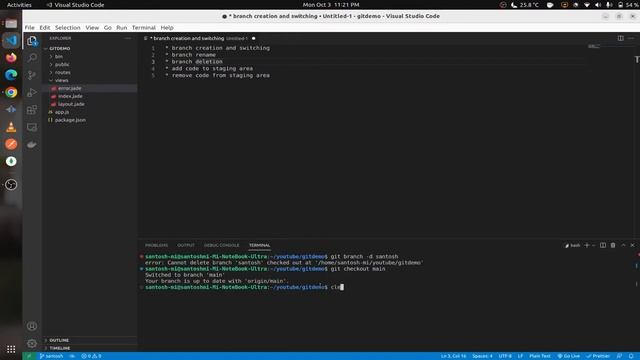Open the Selection menu

pos(67,28)
